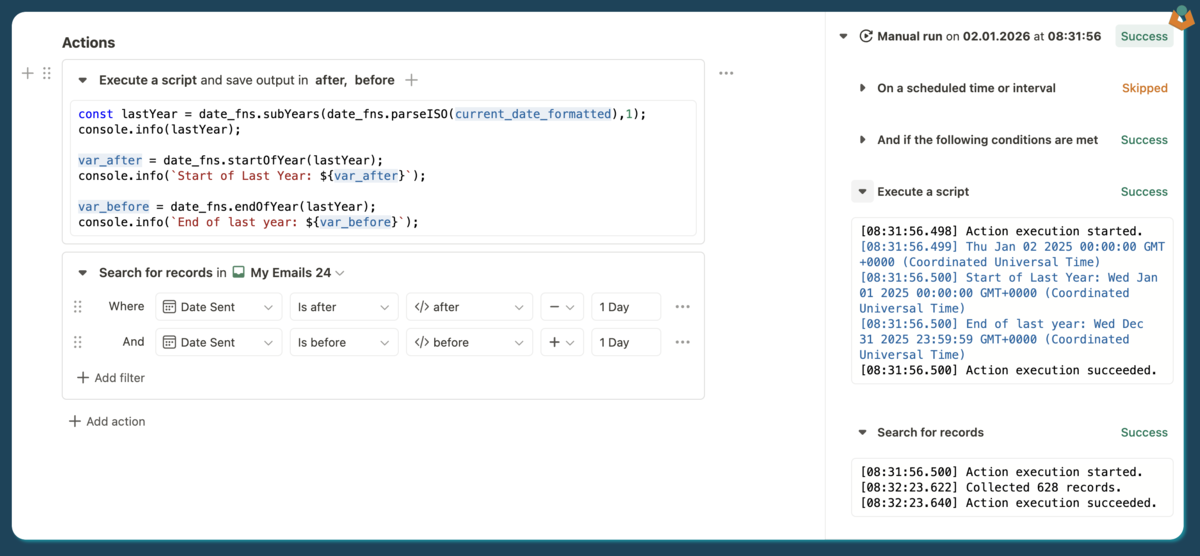Open the 'Is after' operator dropdown
Viewport: 1200px width, 556px height.
pyautogui.click(x=343, y=307)
